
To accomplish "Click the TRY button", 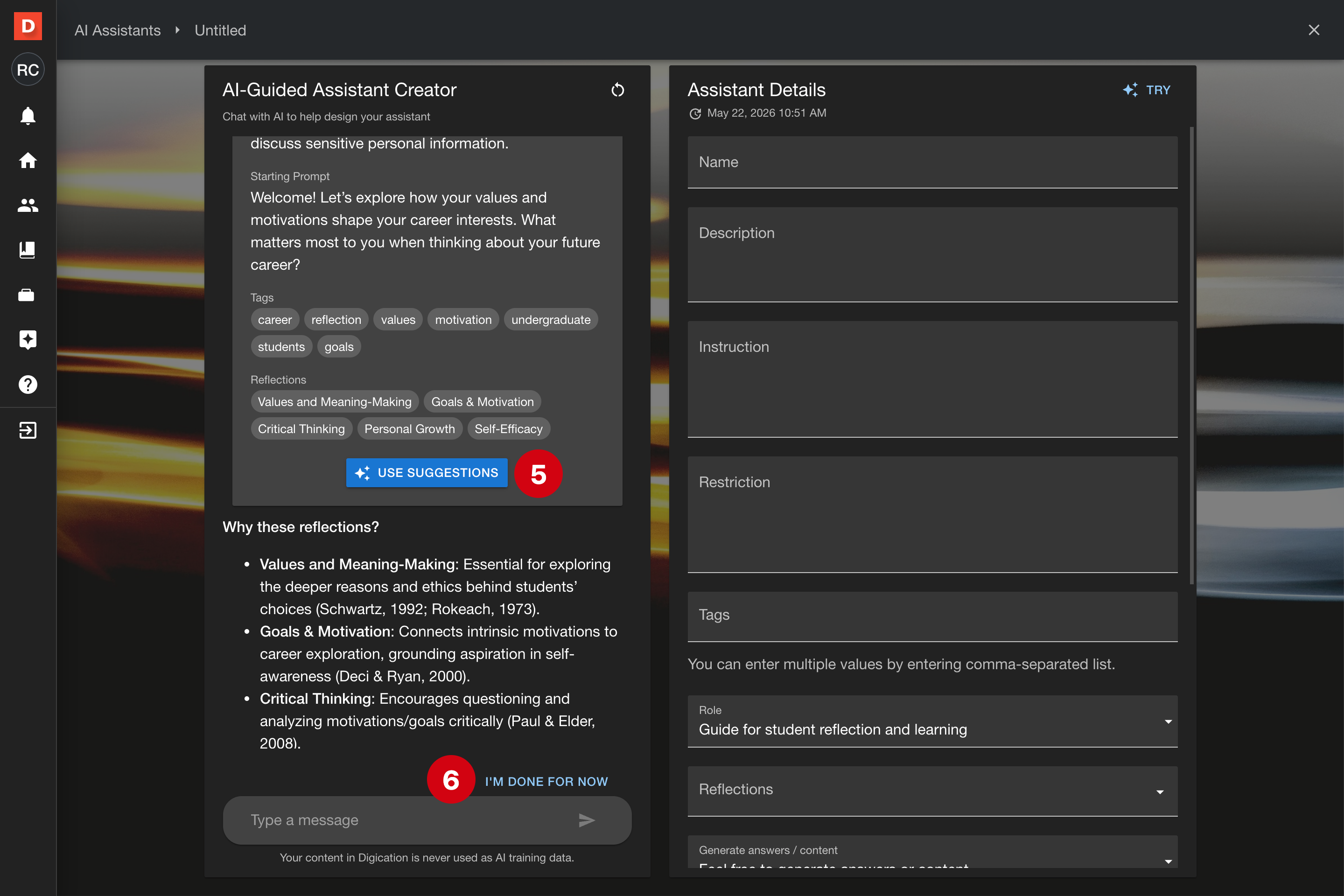I will click(x=1146, y=90).
